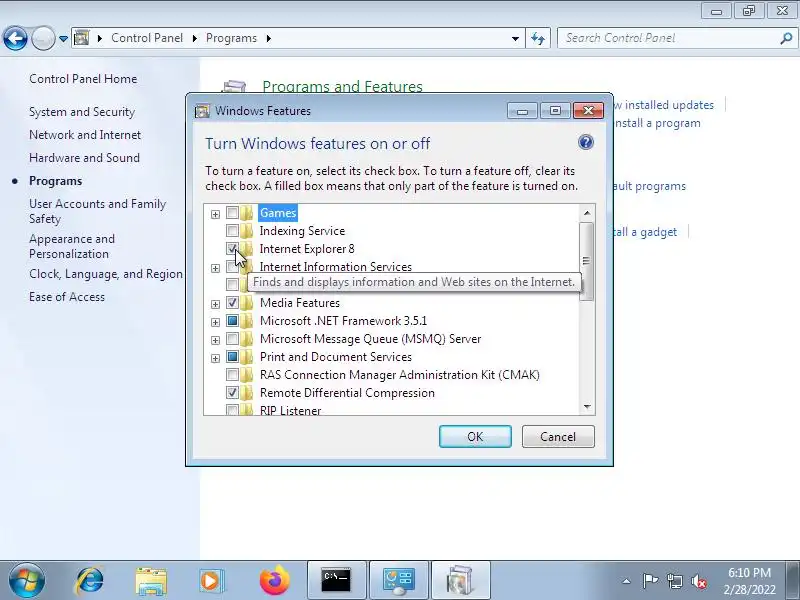The image size is (800, 600).
Task: Uncheck Remote Differential Compression checkbox
Action: tap(232, 393)
